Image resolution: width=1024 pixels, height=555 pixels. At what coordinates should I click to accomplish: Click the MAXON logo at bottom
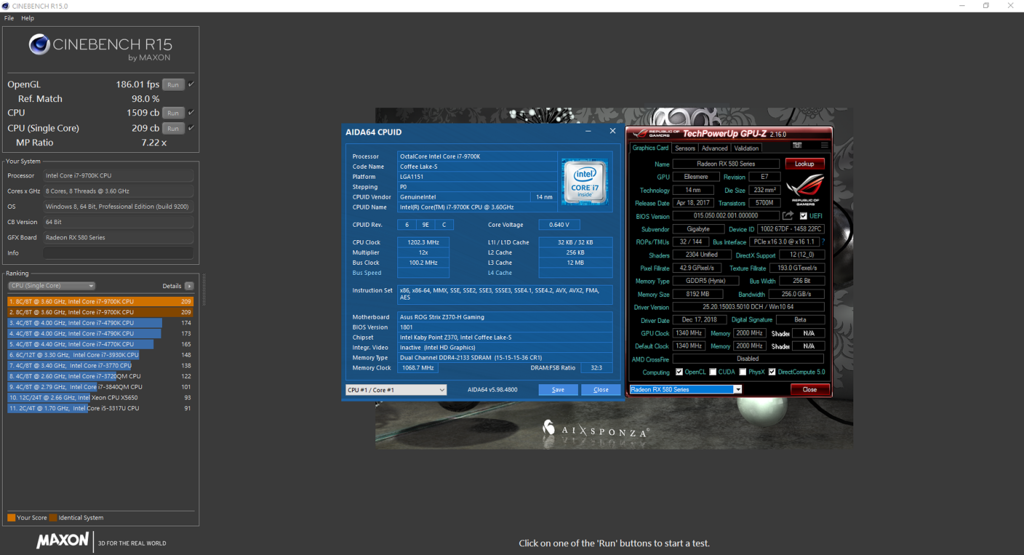62,541
